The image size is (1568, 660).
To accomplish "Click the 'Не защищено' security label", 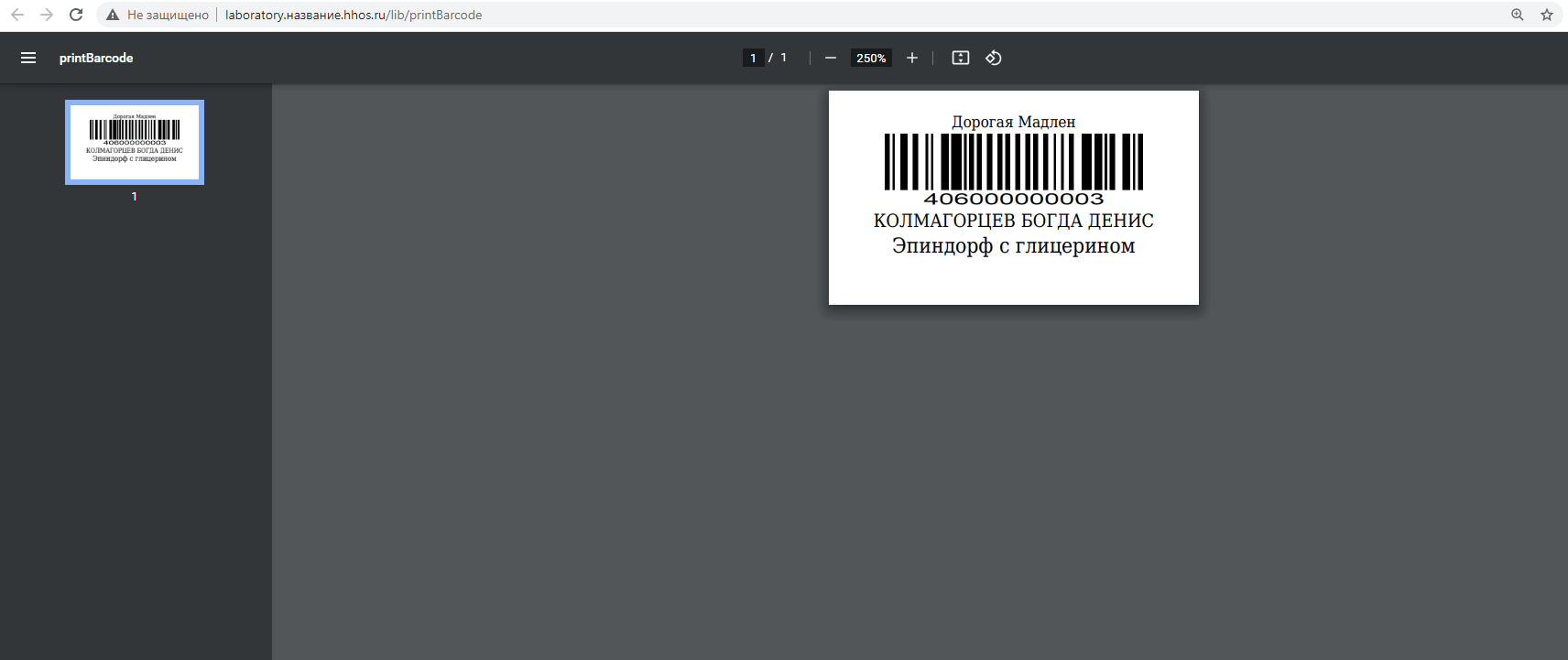I will (168, 15).
